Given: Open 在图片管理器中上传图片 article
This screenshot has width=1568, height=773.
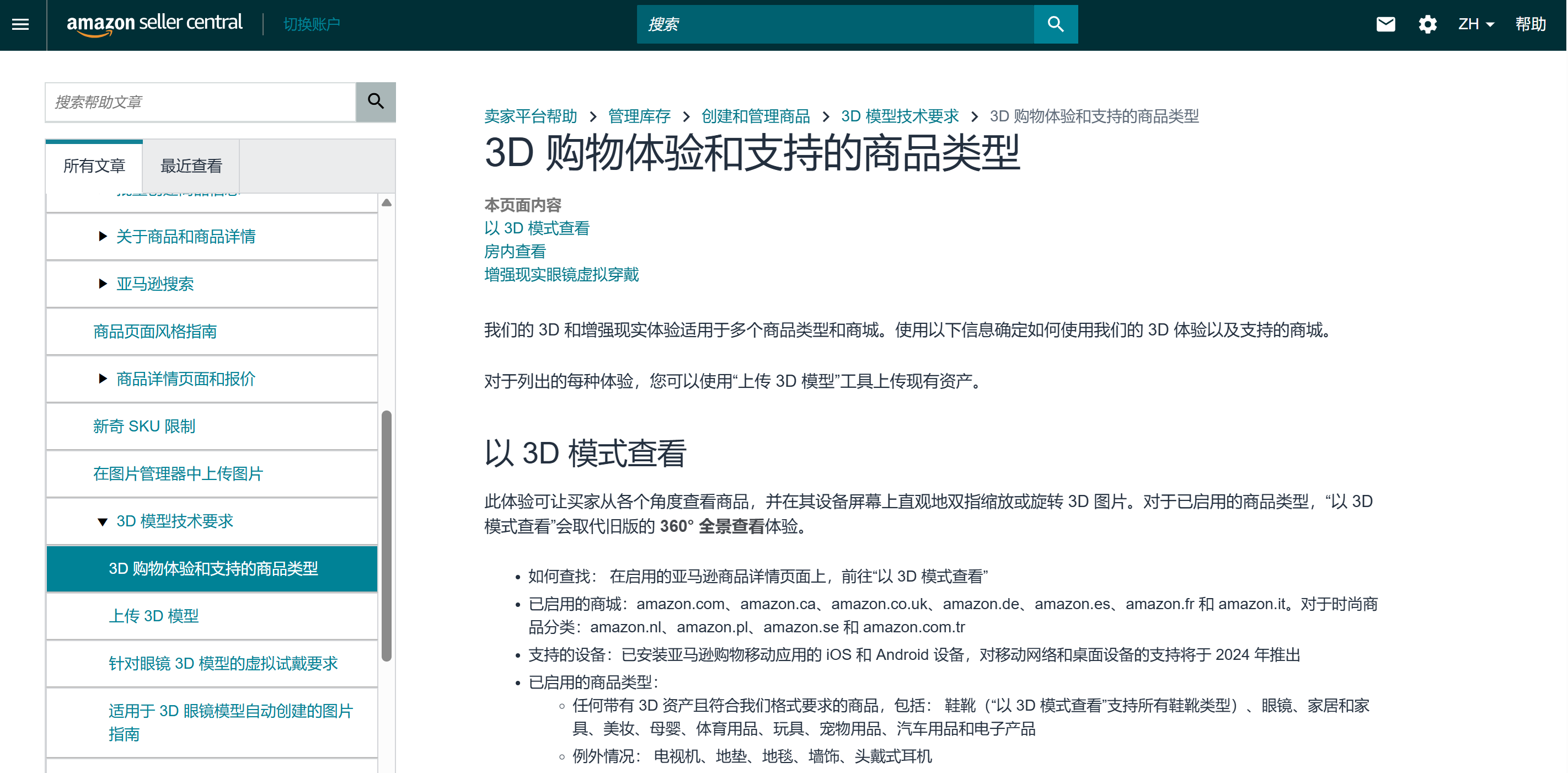Looking at the screenshot, I should coord(178,474).
